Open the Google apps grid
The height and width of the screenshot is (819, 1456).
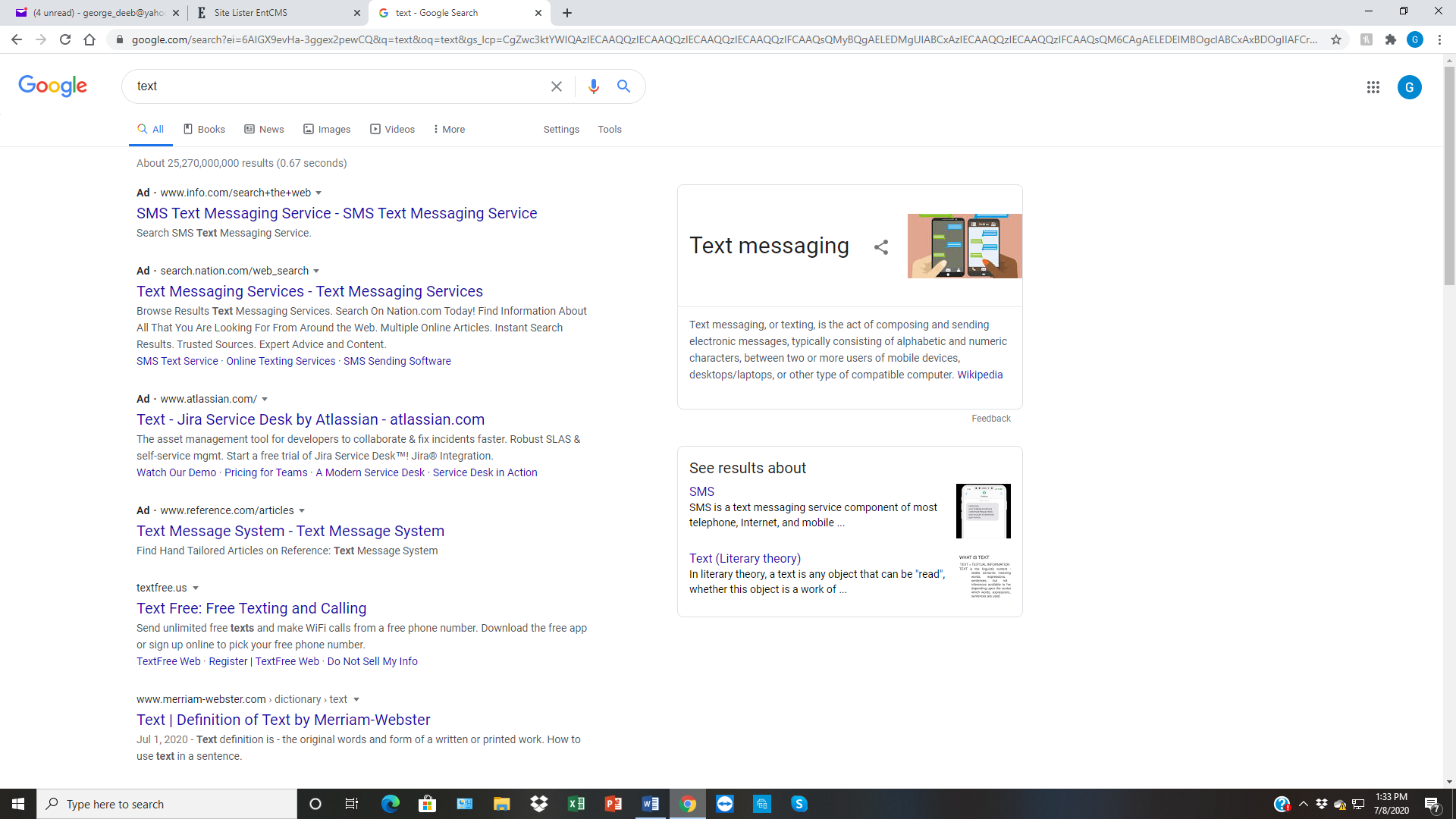(1373, 87)
